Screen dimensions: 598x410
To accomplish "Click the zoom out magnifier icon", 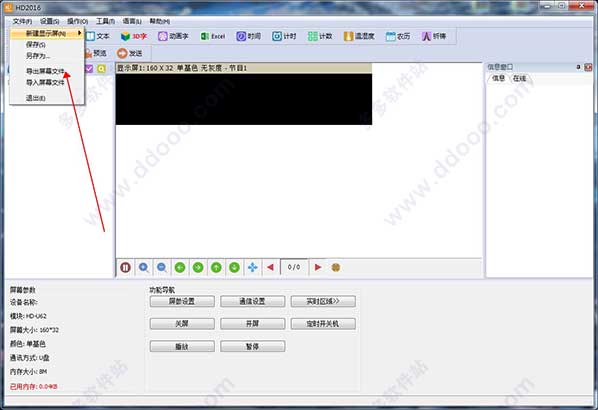I will pyautogui.click(x=162, y=267).
